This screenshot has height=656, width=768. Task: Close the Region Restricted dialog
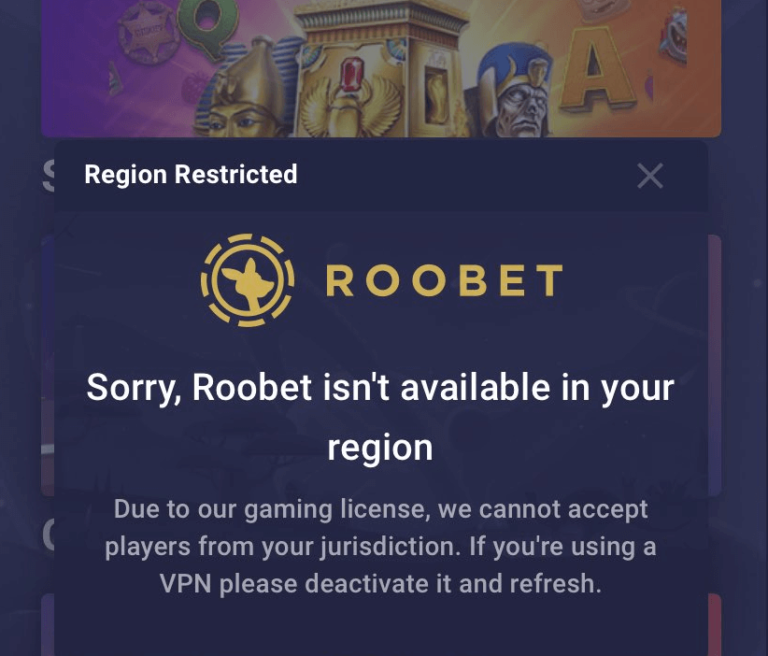tap(650, 176)
